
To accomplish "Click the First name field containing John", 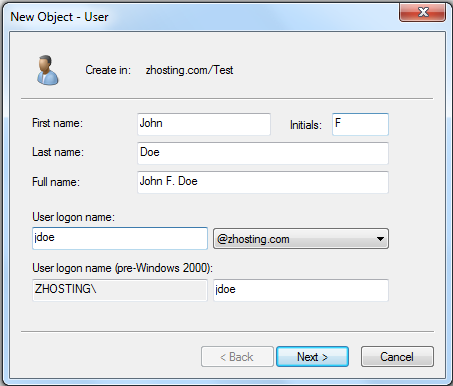I will click(x=204, y=124).
